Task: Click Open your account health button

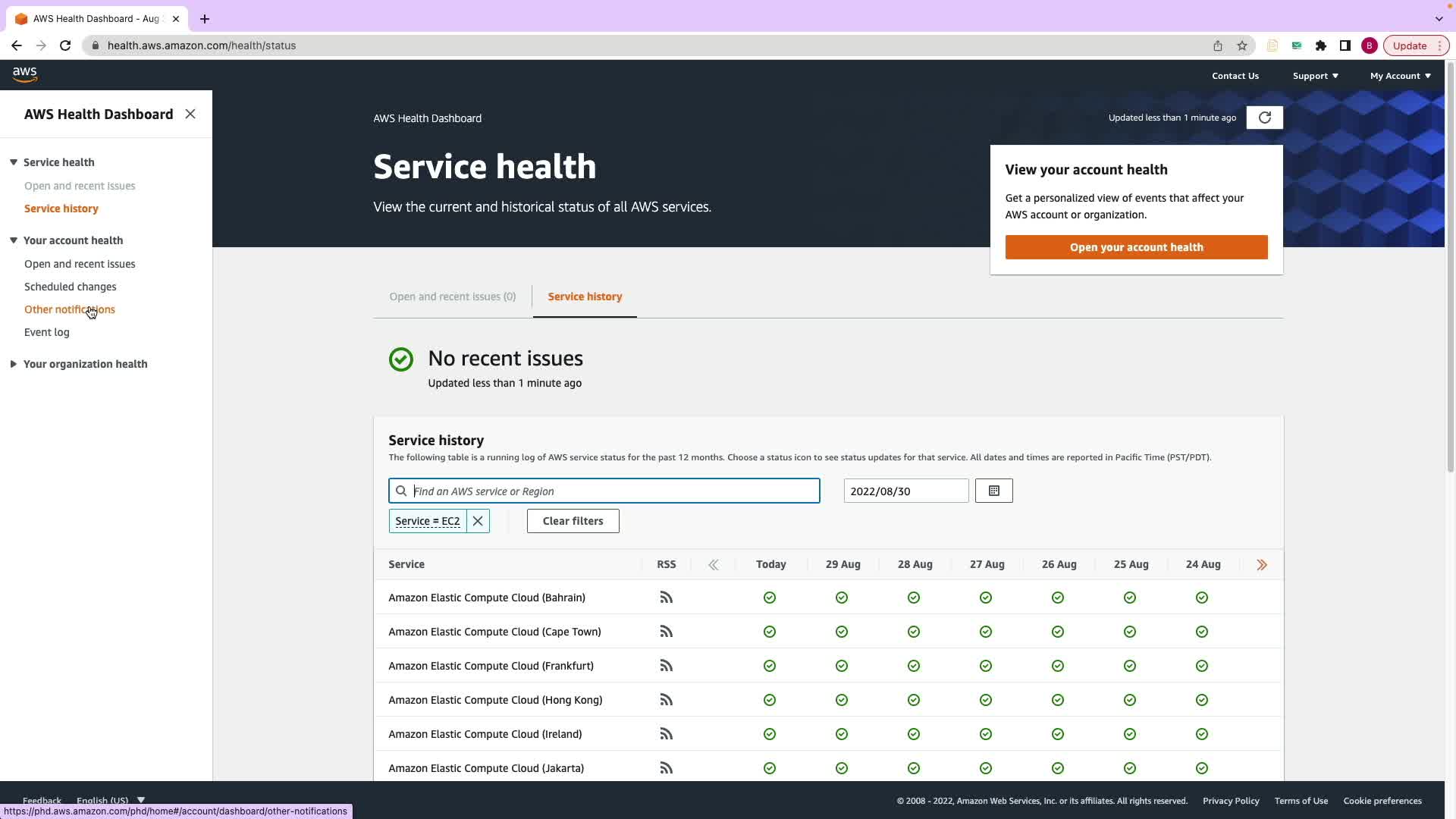Action: (1136, 247)
